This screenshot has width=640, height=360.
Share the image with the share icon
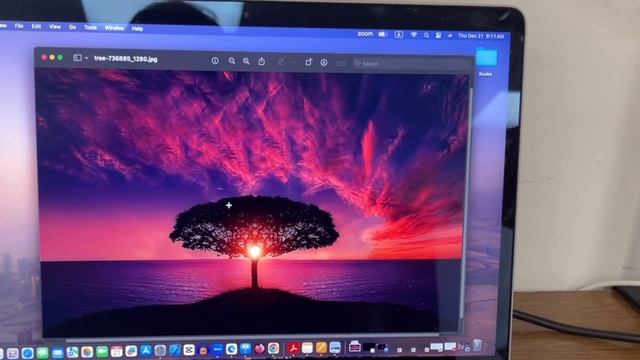[x=262, y=62]
